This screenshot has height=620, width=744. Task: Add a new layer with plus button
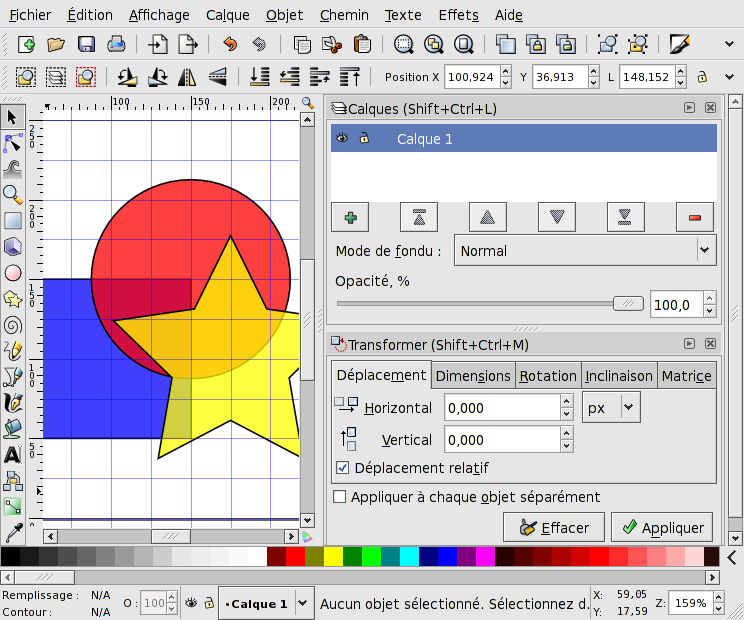pyautogui.click(x=350, y=217)
